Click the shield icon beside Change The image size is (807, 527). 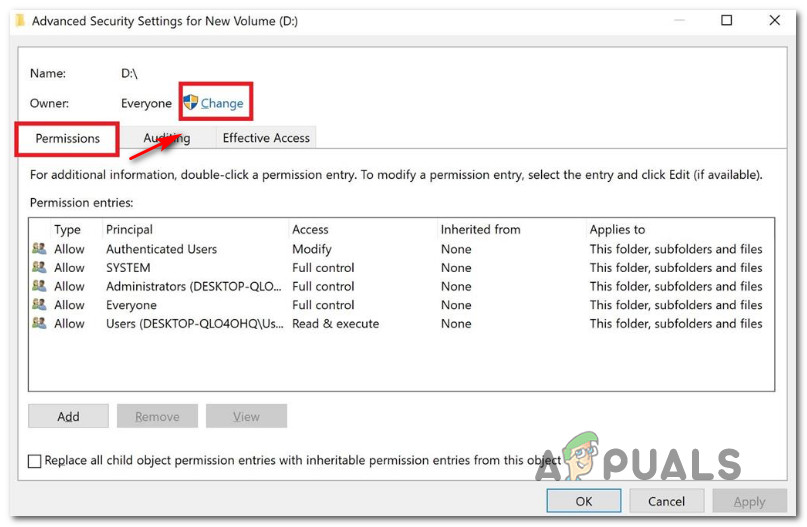point(190,102)
